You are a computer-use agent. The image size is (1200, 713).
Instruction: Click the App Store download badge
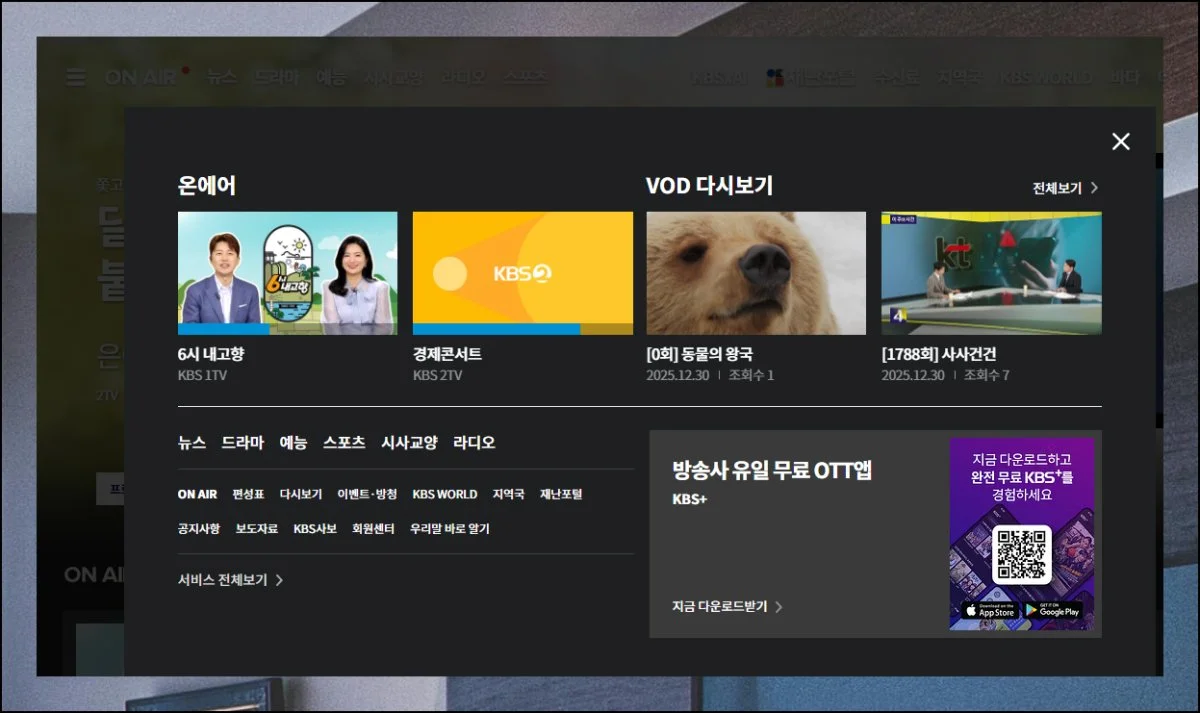(x=988, y=610)
